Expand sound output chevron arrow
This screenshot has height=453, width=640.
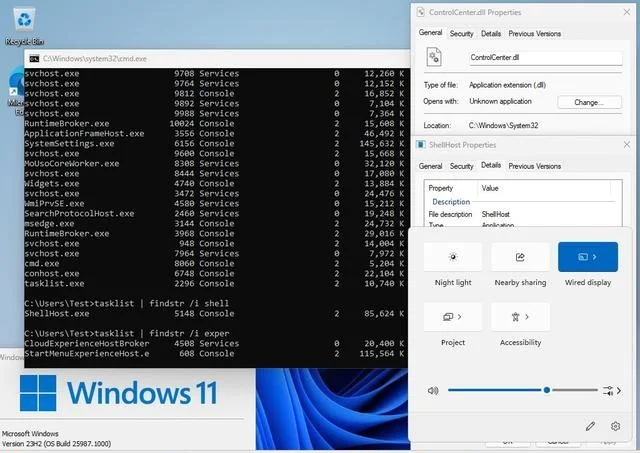(619, 391)
